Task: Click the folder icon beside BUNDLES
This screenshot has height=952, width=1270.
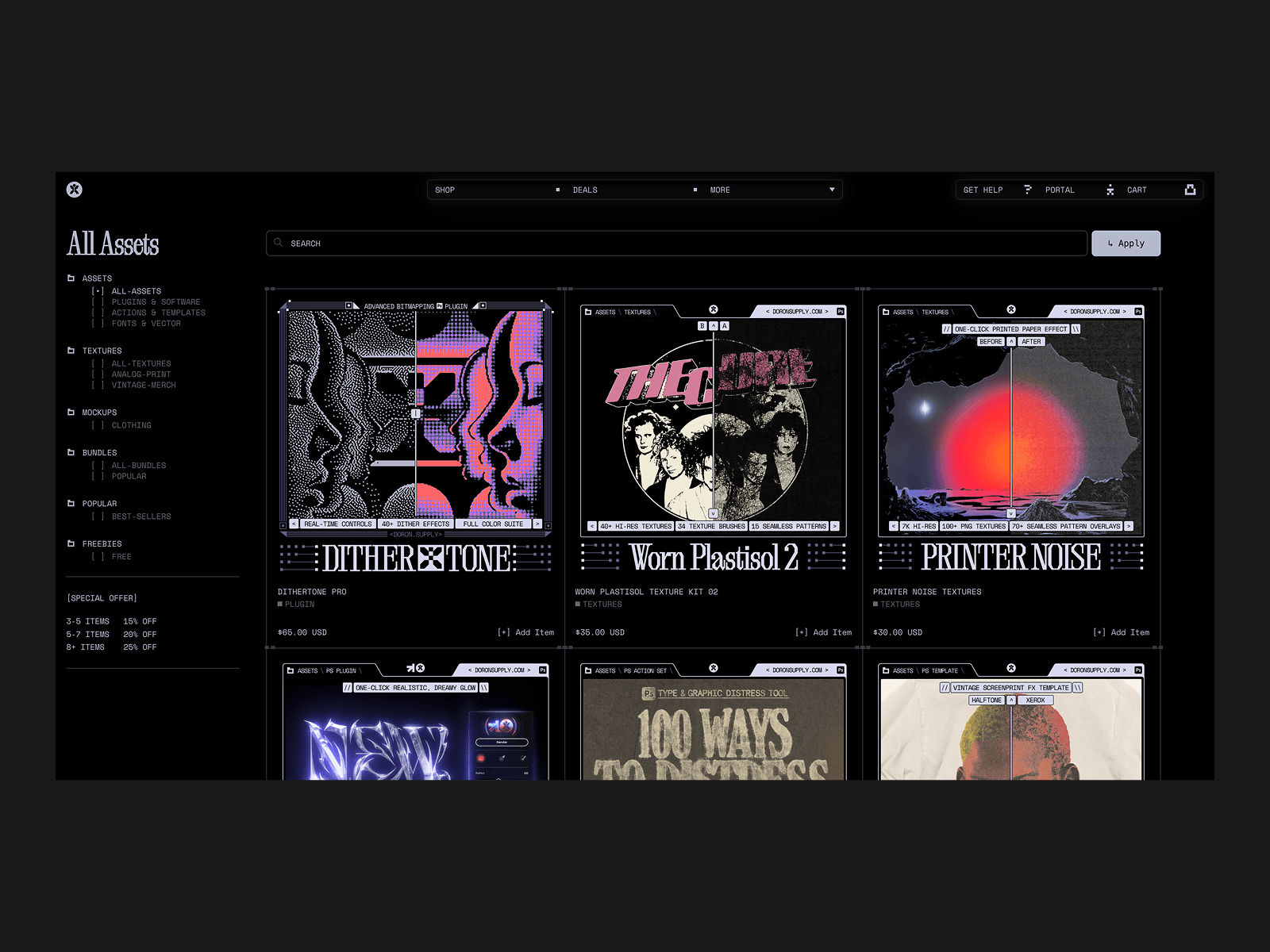Action: 71,453
